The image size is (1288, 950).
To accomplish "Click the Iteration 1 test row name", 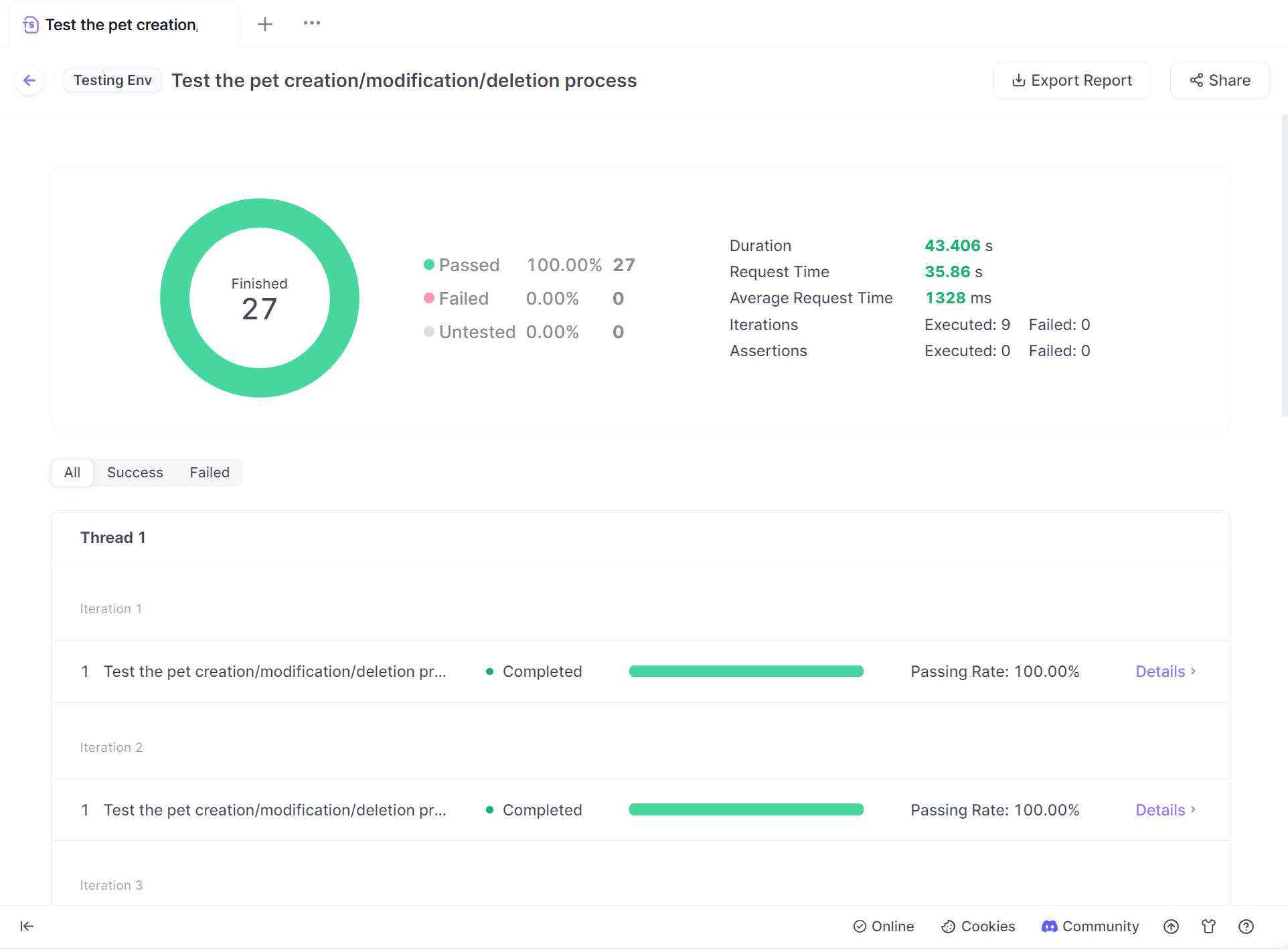I will point(275,671).
